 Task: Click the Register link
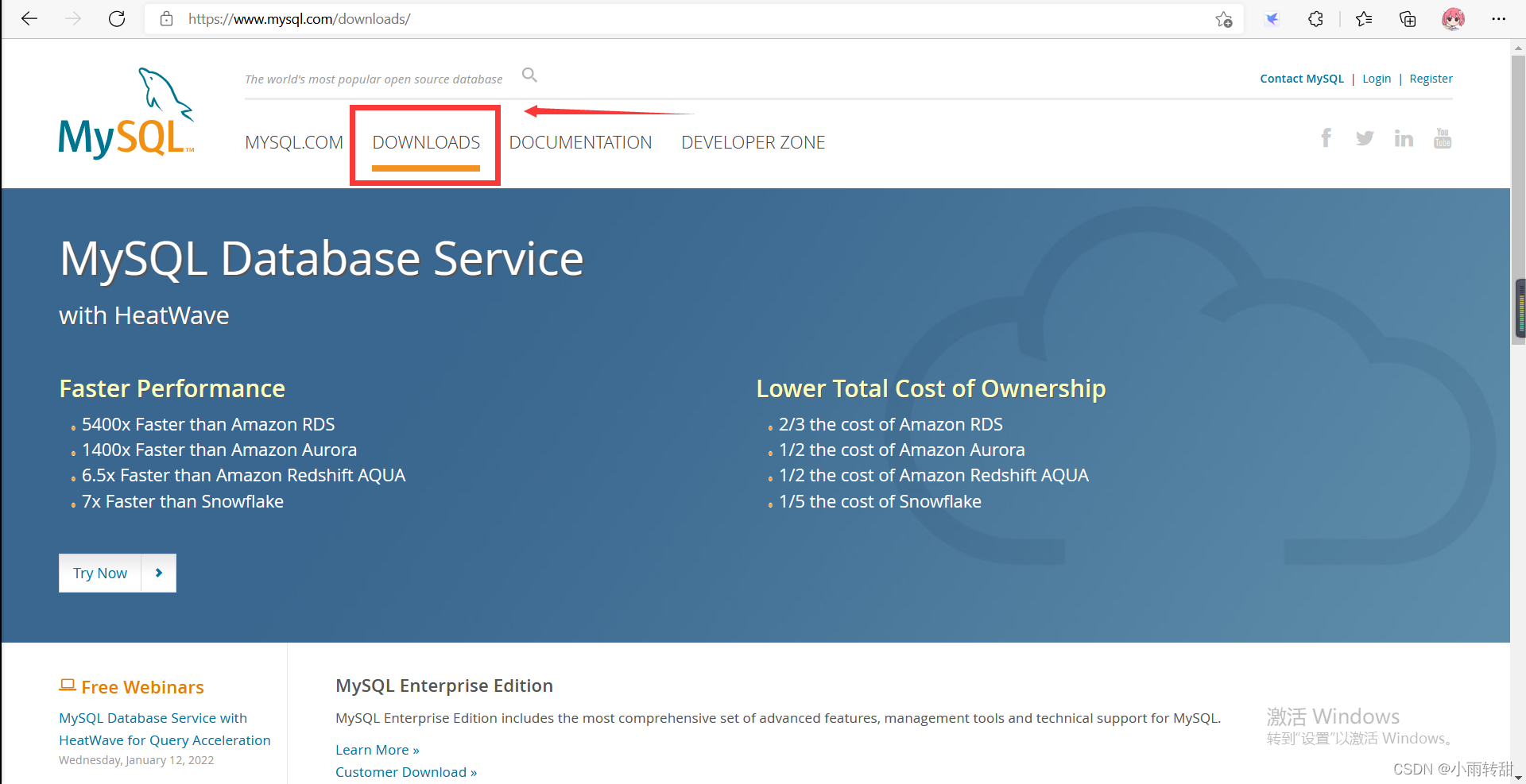1431,79
